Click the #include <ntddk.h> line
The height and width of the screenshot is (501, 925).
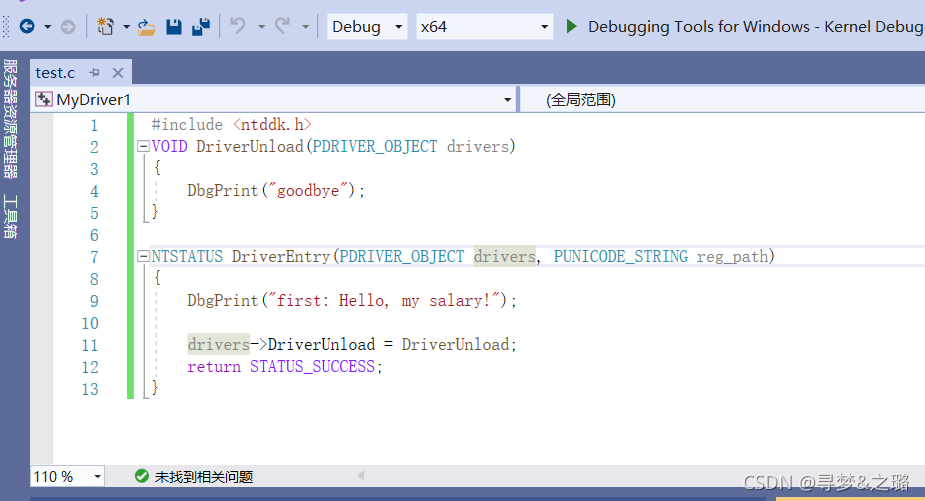(x=231, y=125)
